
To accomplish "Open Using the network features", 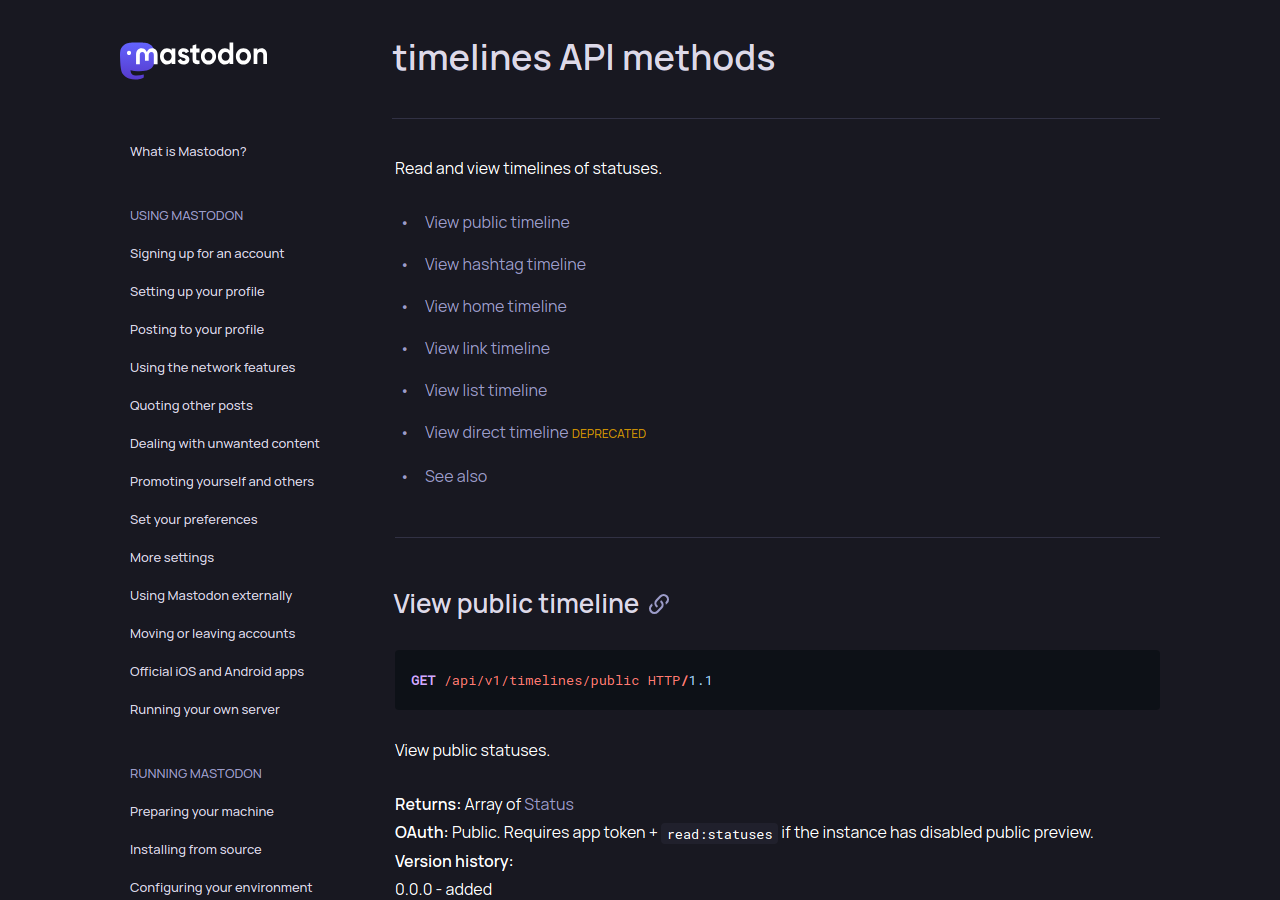I will (x=213, y=368).
